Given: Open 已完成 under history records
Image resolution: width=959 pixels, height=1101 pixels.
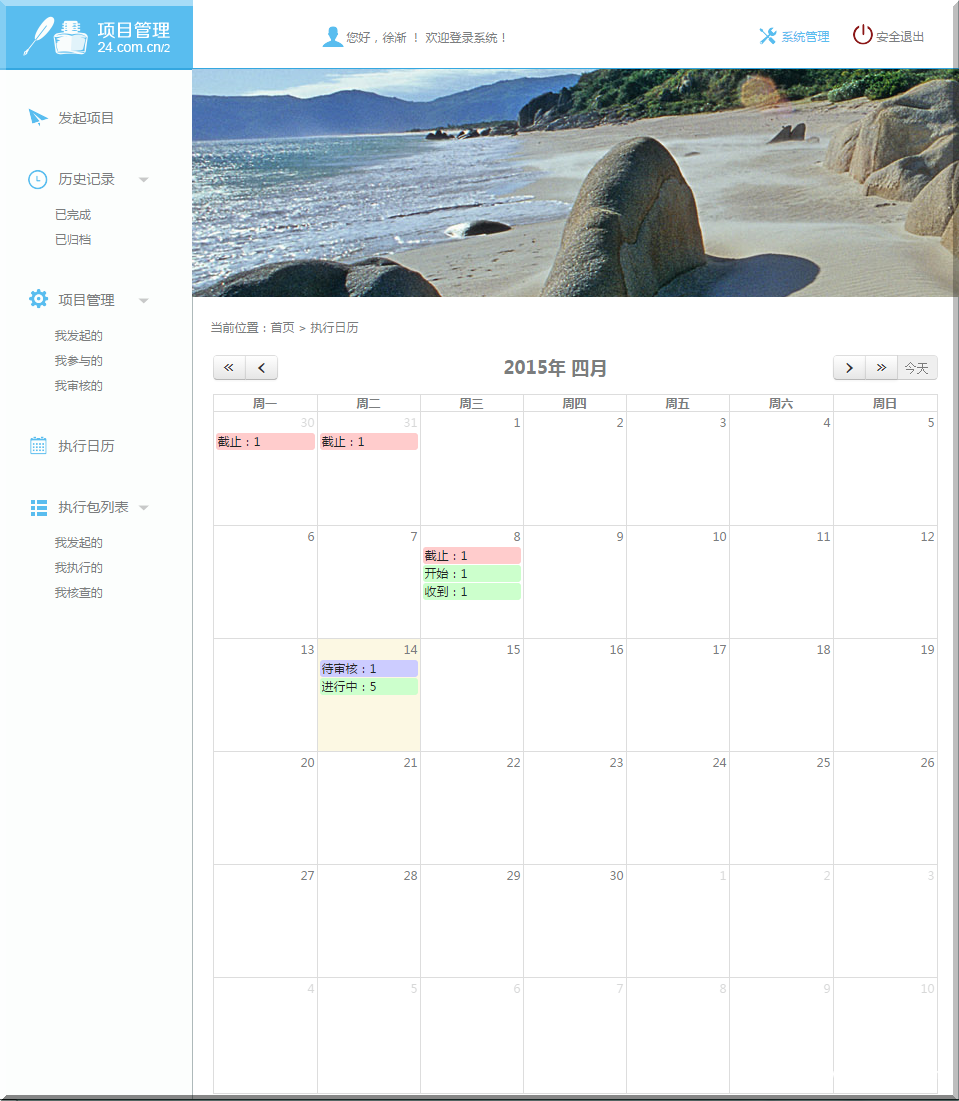Looking at the screenshot, I should 73,215.
